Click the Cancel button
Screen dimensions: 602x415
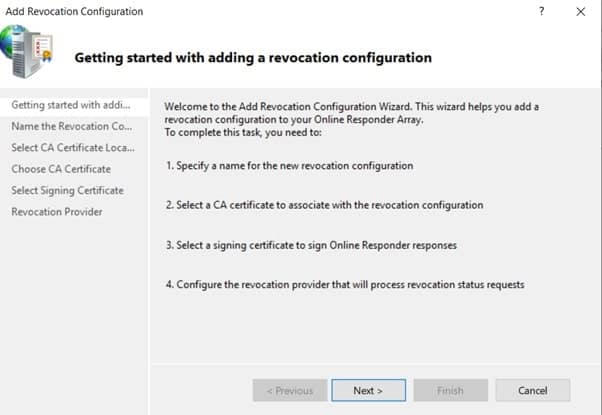[x=533, y=390]
